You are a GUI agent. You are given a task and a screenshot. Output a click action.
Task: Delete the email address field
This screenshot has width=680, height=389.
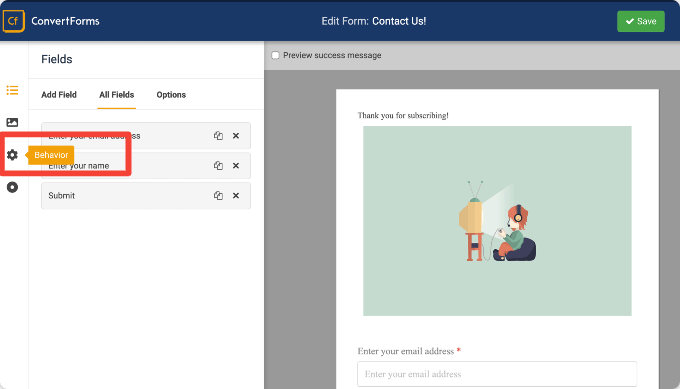tap(236, 136)
